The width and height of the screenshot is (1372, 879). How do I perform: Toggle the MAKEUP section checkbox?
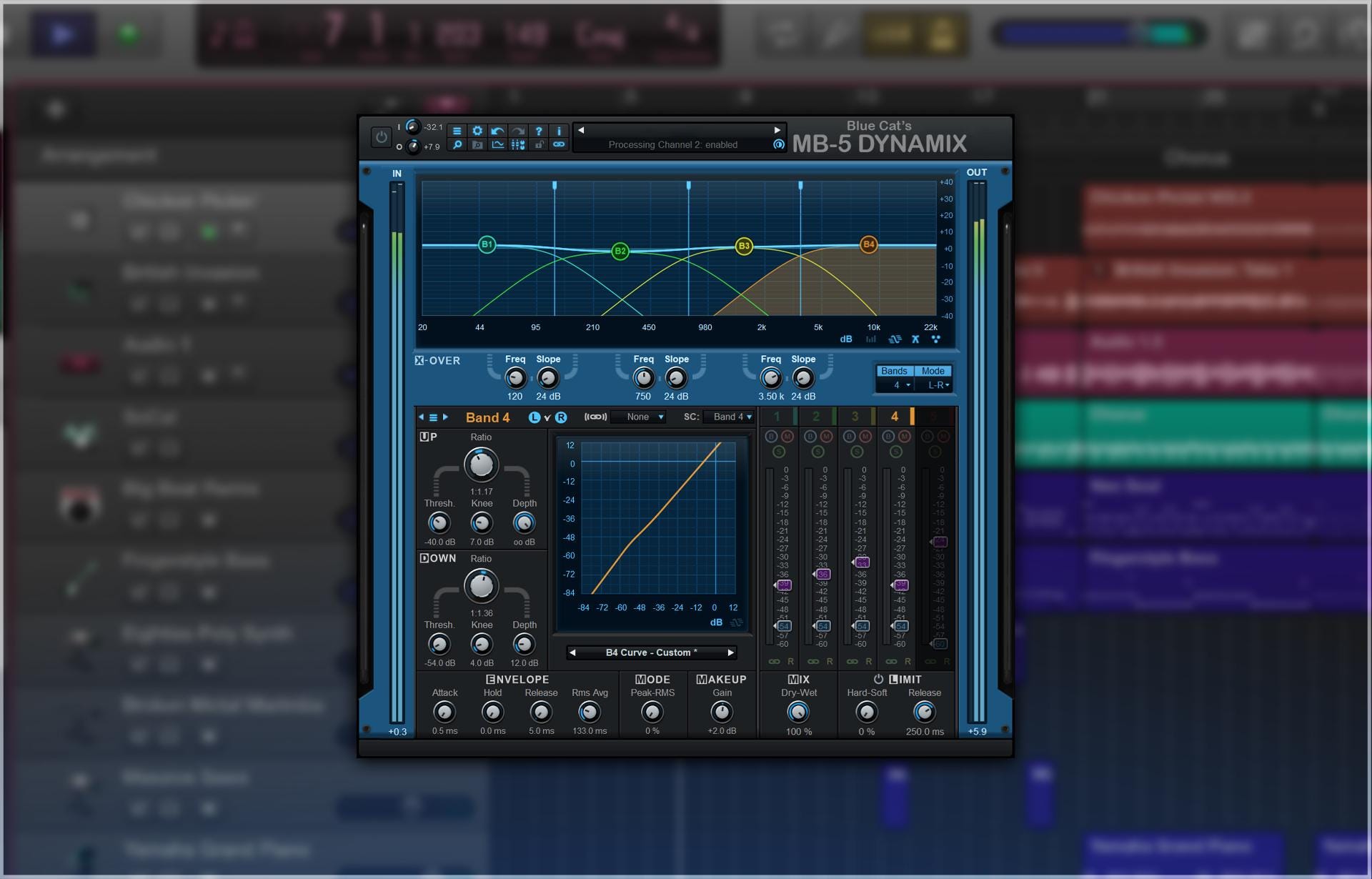[701, 680]
